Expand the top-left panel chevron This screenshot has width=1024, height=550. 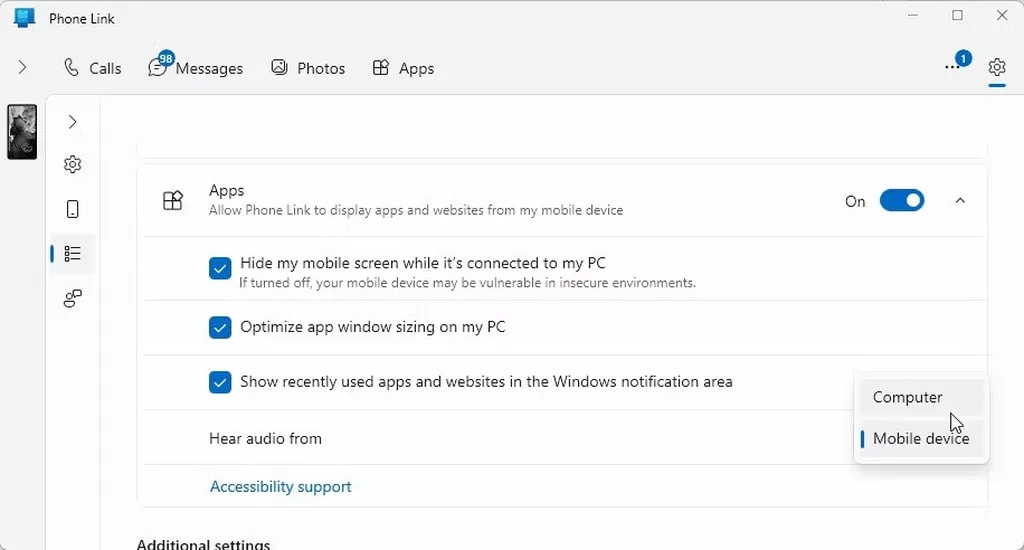[x=22, y=68]
